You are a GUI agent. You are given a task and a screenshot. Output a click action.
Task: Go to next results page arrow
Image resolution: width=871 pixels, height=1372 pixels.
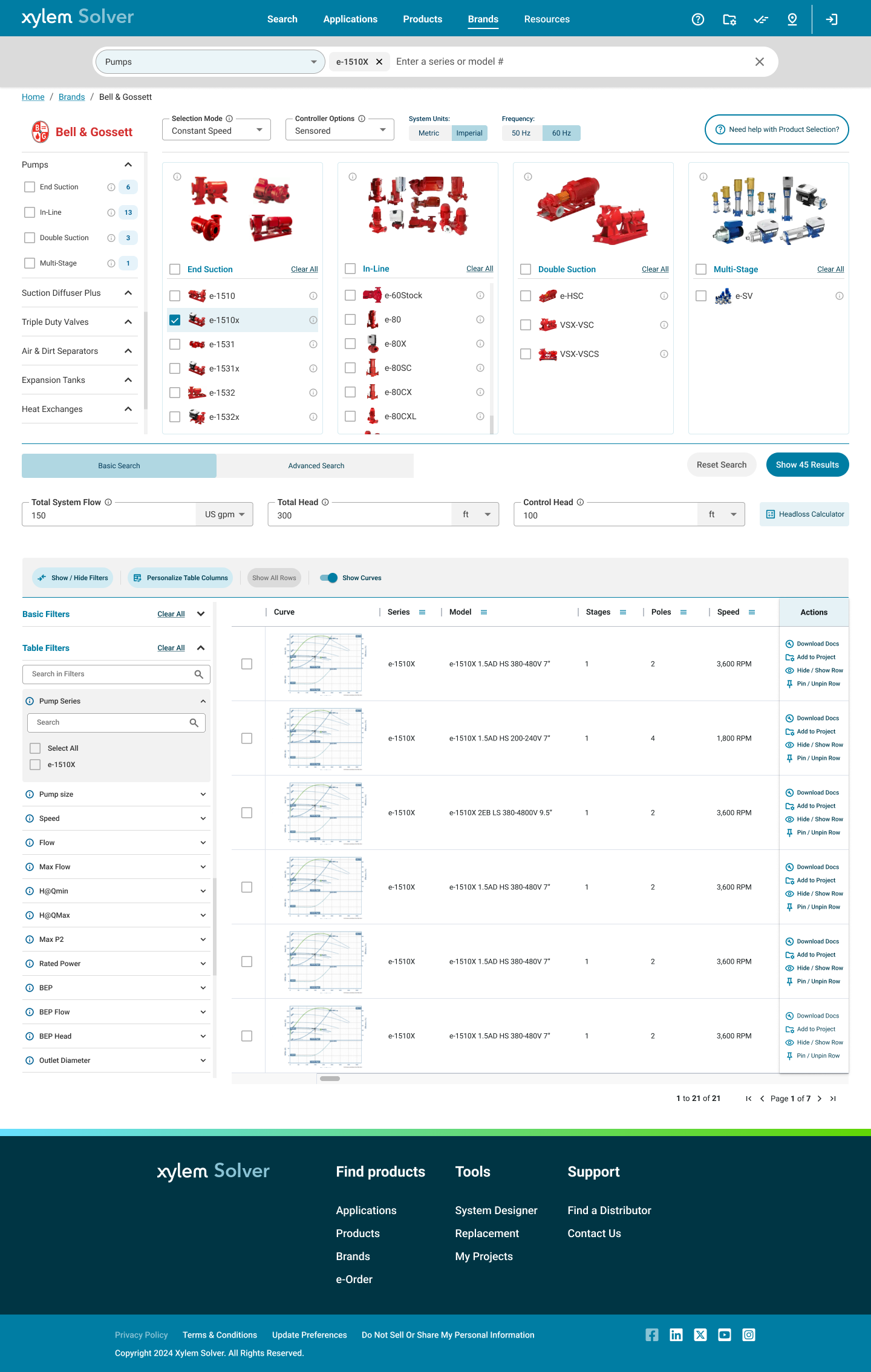pos(820,1099)
